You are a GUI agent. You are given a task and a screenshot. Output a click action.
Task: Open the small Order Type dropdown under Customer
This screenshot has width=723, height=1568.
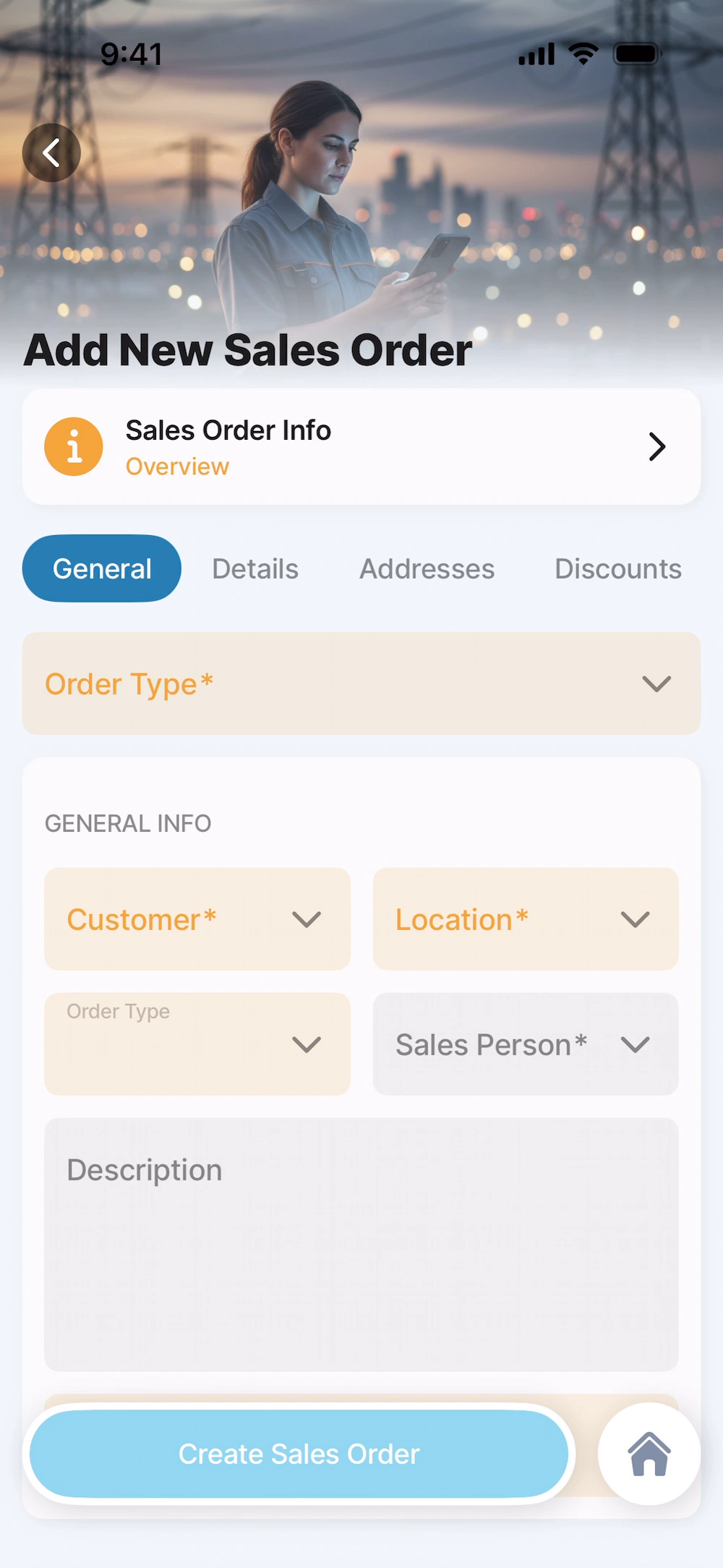[x=197, y=1044]
